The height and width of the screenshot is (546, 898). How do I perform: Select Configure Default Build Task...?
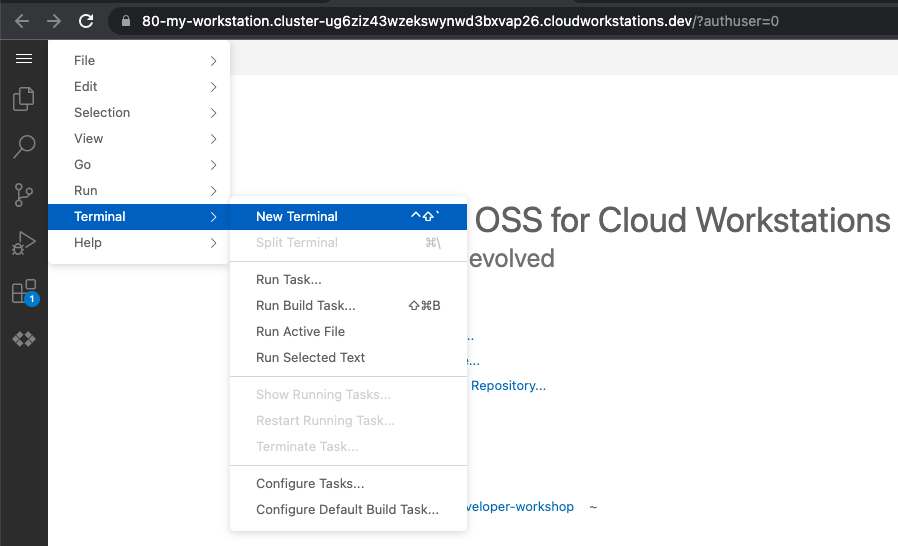(x=347, y=510)
